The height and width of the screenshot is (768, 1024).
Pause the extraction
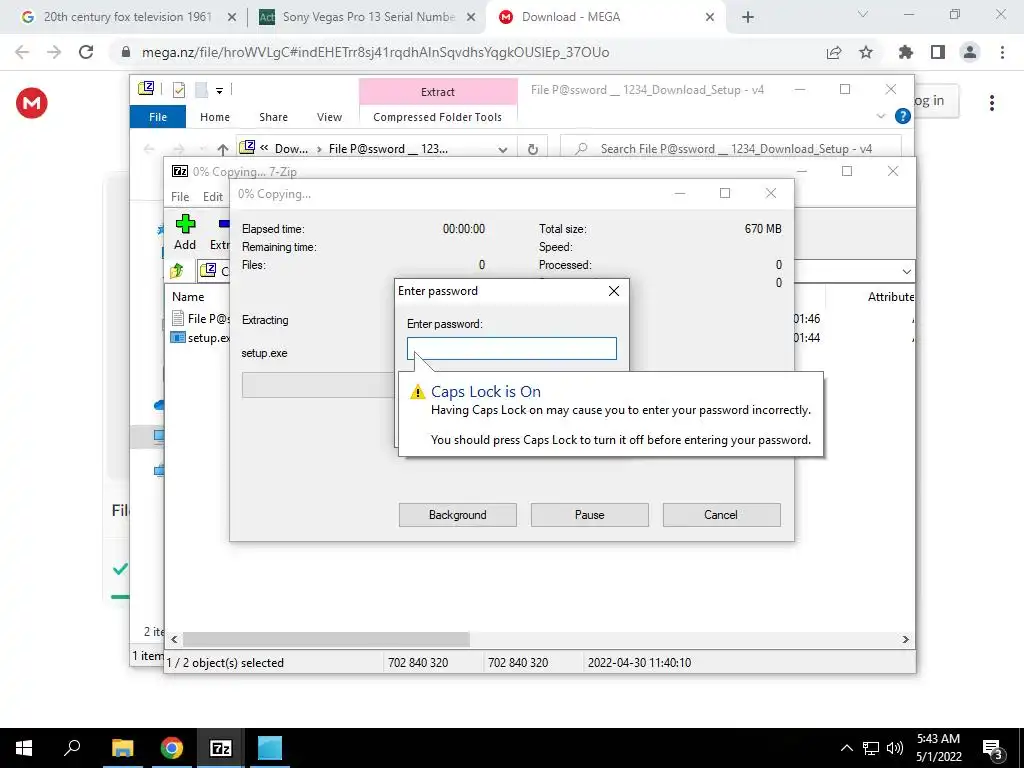[x=590, y=515]
